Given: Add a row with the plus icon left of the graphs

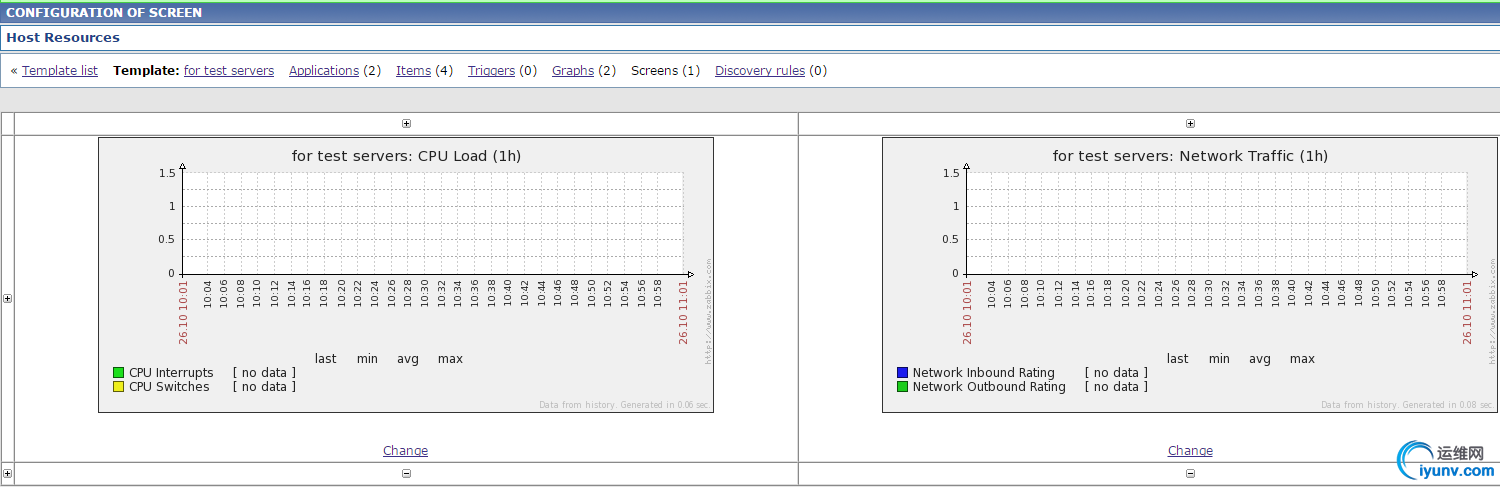Looking at the screenshot, I should [8, 299].
